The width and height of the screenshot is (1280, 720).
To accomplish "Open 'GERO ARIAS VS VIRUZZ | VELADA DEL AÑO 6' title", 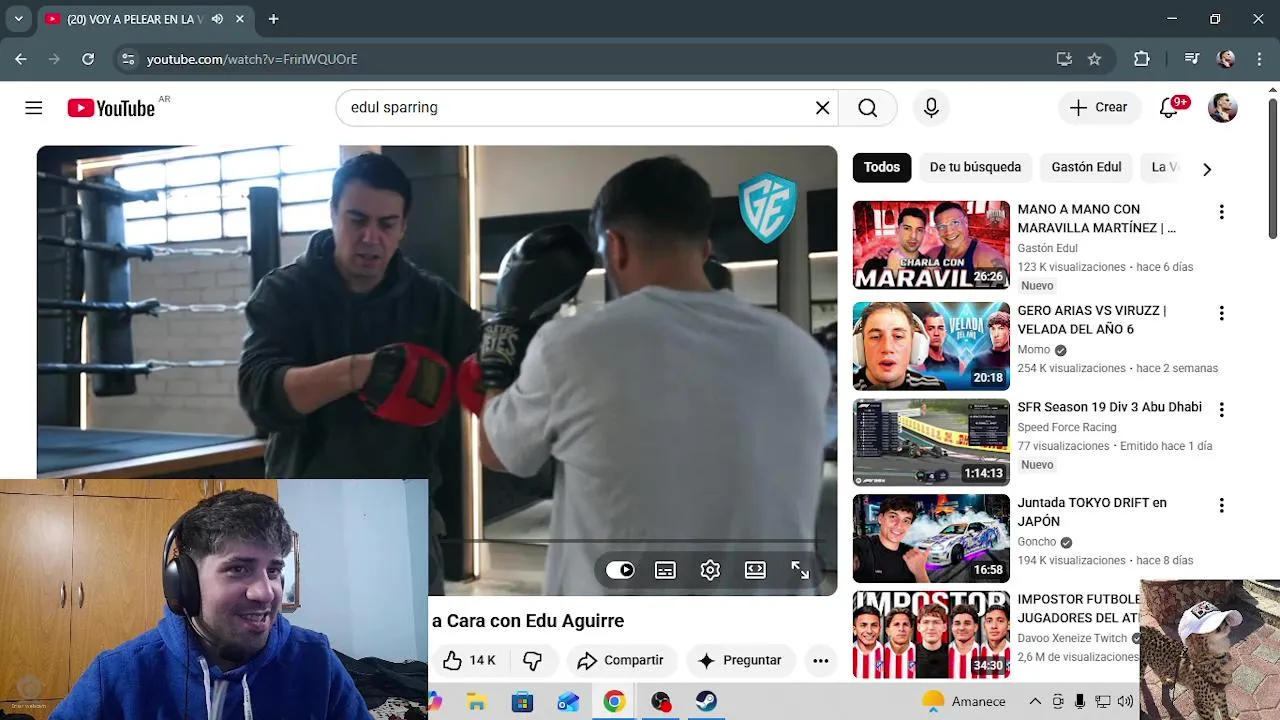I will 1092,320.
